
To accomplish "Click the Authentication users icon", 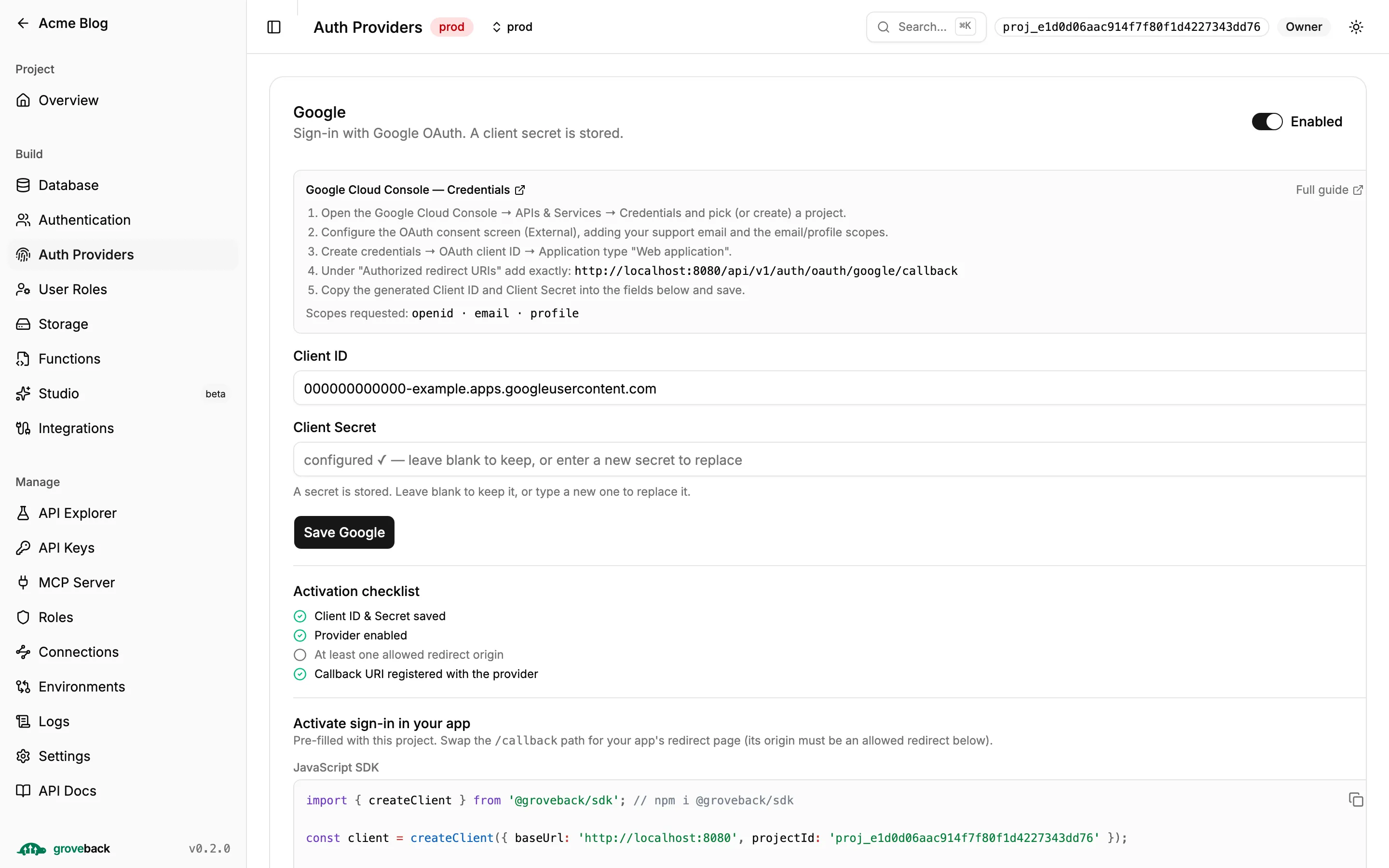I will [x=23, y=220].
